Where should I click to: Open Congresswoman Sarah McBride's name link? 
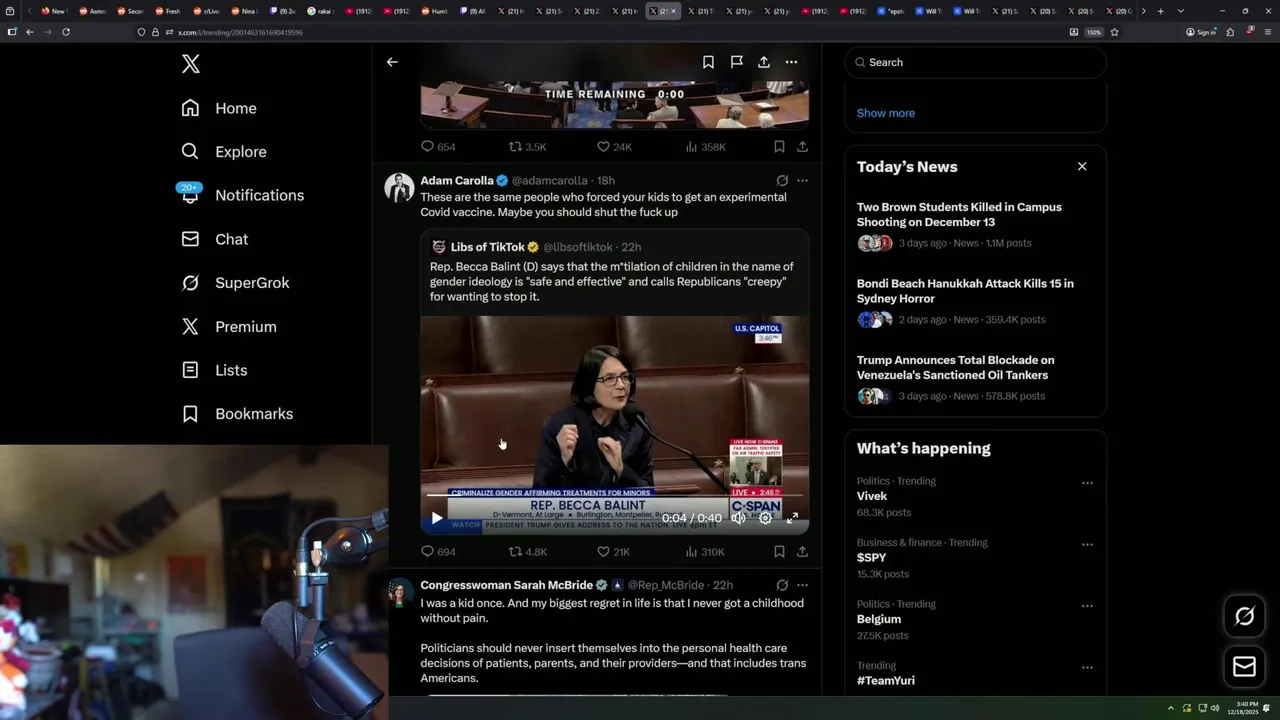point(506,585)
